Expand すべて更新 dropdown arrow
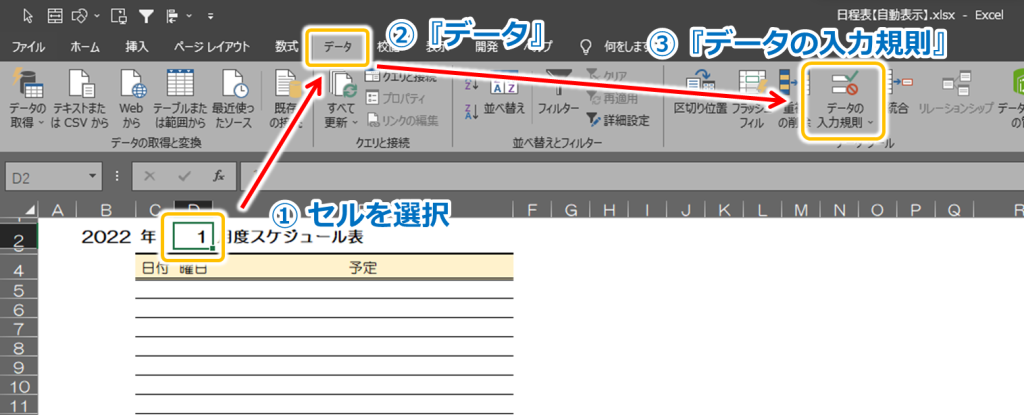The width and height of the screenshot is (1024, 415). (x=355, y=122)
